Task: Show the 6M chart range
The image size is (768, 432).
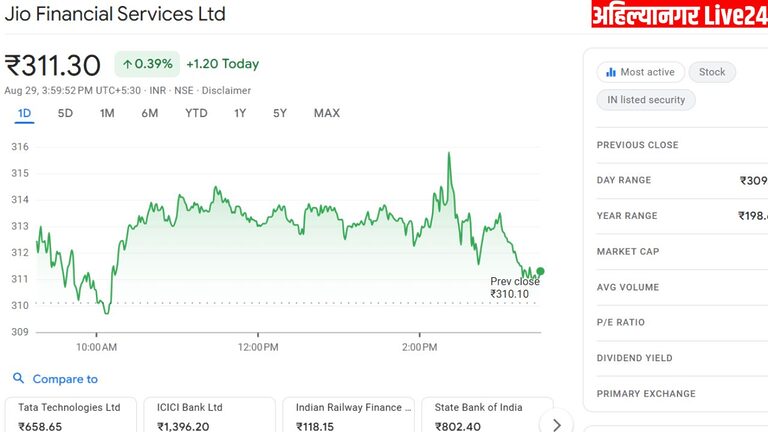Action: (150, 113)
